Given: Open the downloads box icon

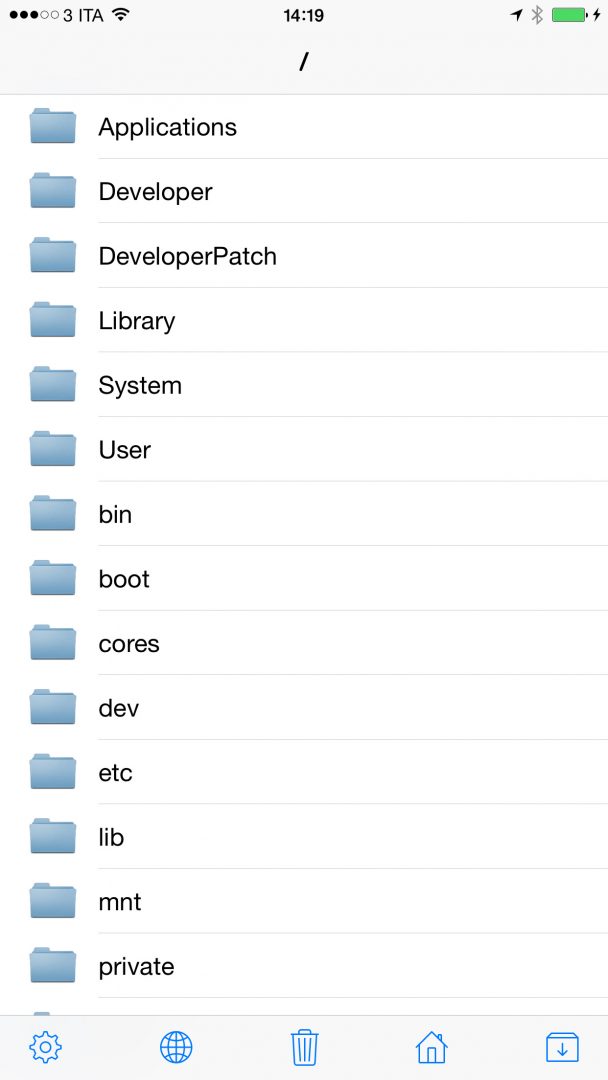Looking at the screenshot, I should 562,1047.
